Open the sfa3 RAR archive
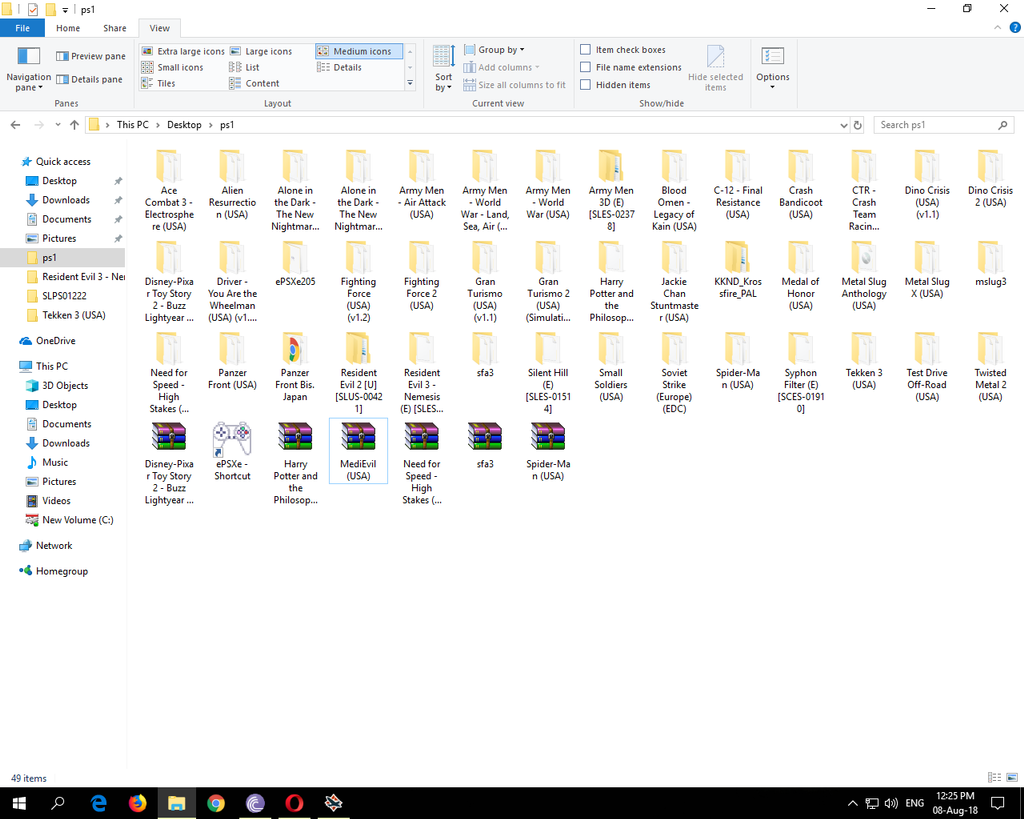Viewport: 1024px width, 819px height. [x=485, y=445]
